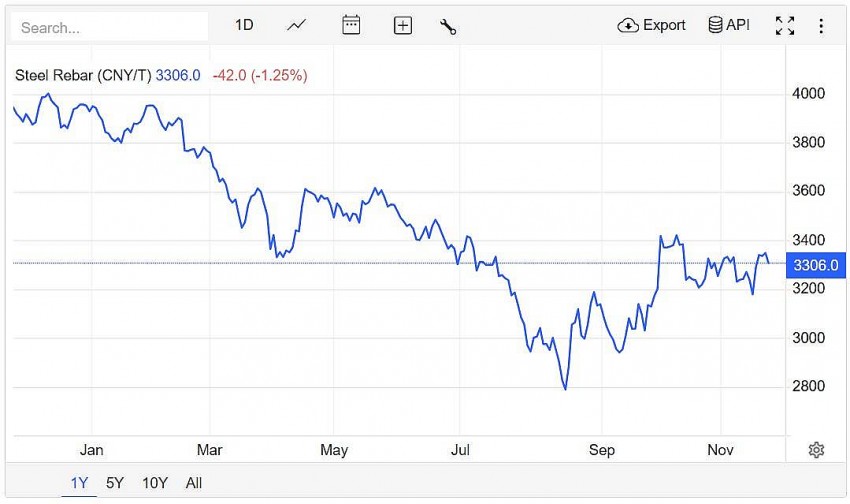Click the Export cloud download icon
This screenshot has width=850, height=504.
(628, 25)
